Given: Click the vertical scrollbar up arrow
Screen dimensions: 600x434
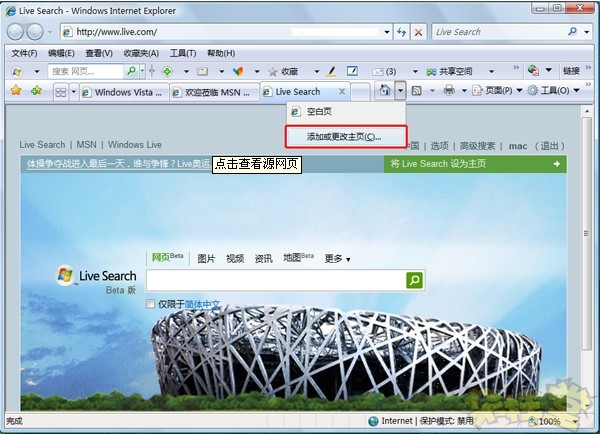Looking at the screenshot, I should [x=587, y=111].
